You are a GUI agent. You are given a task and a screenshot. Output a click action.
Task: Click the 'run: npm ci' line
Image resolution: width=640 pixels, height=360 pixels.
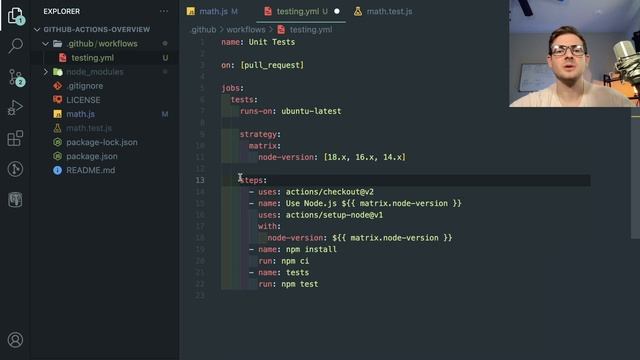pos(284,261)
